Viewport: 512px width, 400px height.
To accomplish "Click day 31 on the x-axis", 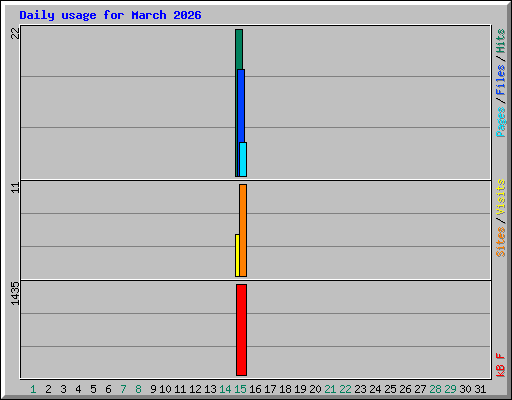I will point(480,389).
